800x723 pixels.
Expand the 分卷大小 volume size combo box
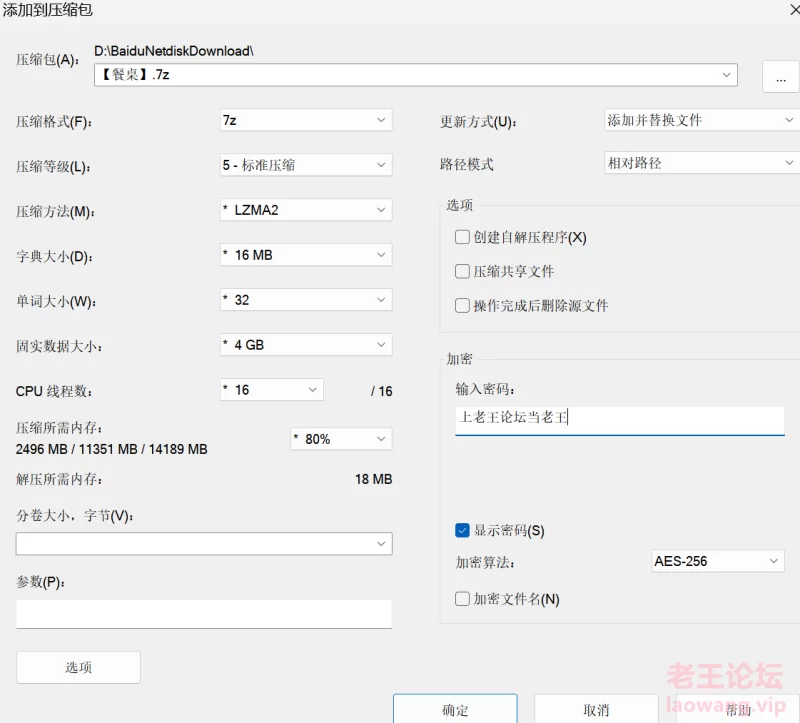(204, 544)
